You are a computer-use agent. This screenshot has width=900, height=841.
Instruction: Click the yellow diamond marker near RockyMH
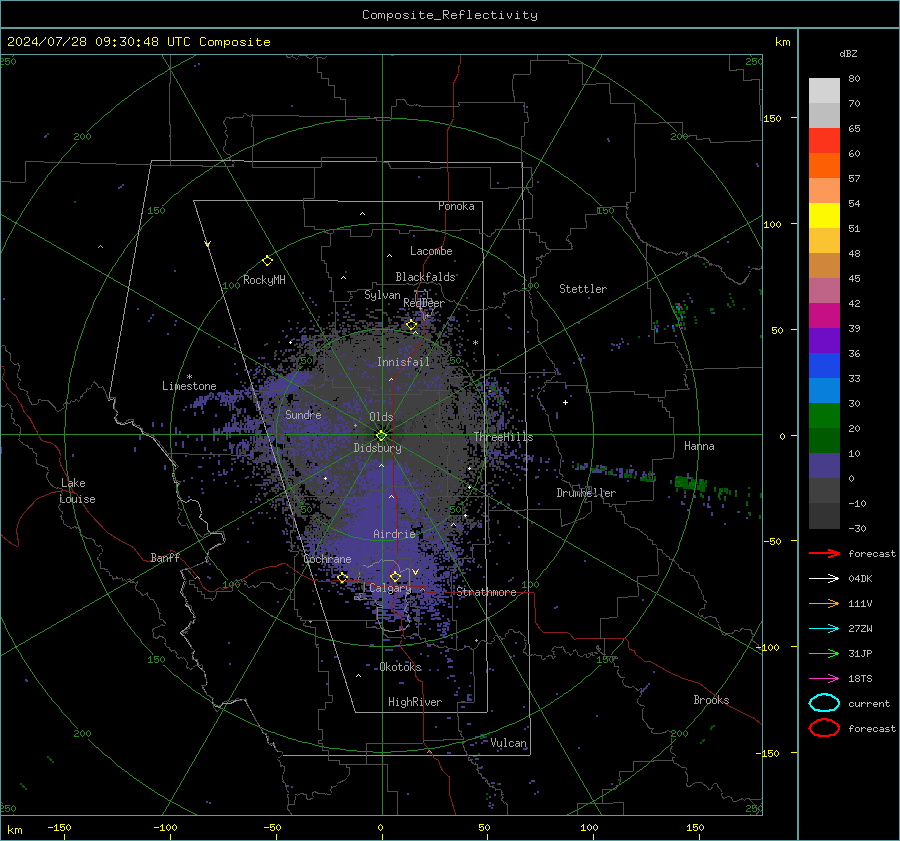[267, 261]
